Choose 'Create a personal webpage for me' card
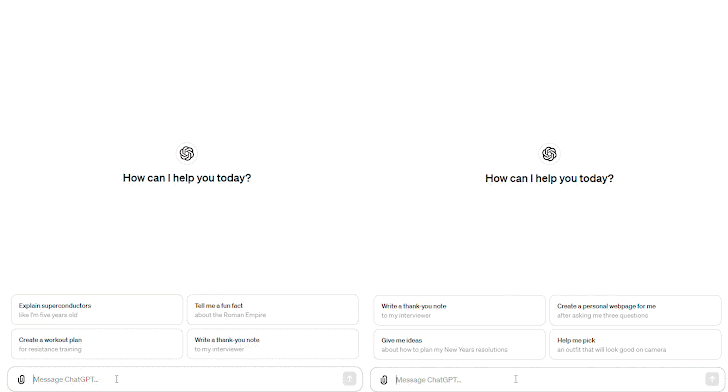 coord(636,310)
